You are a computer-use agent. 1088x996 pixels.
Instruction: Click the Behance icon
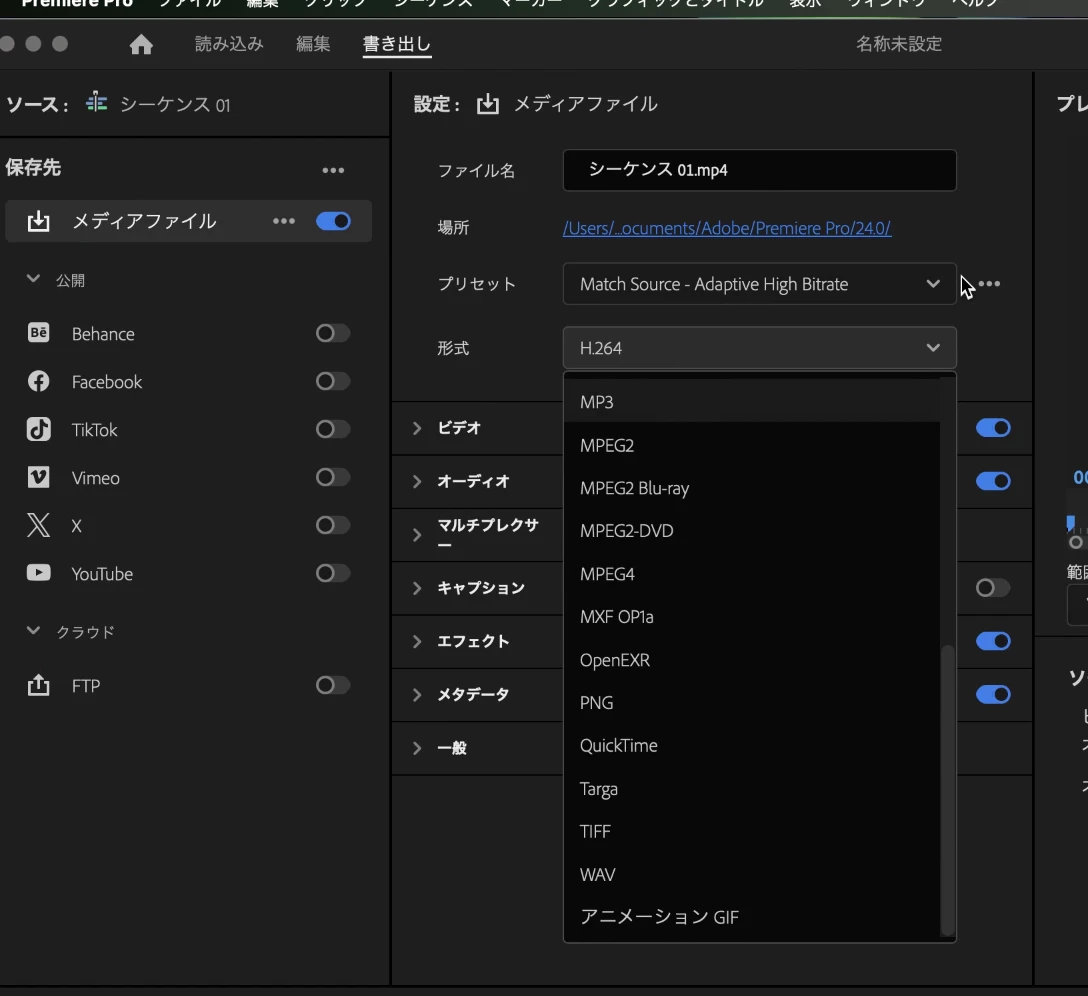[39, 332]
